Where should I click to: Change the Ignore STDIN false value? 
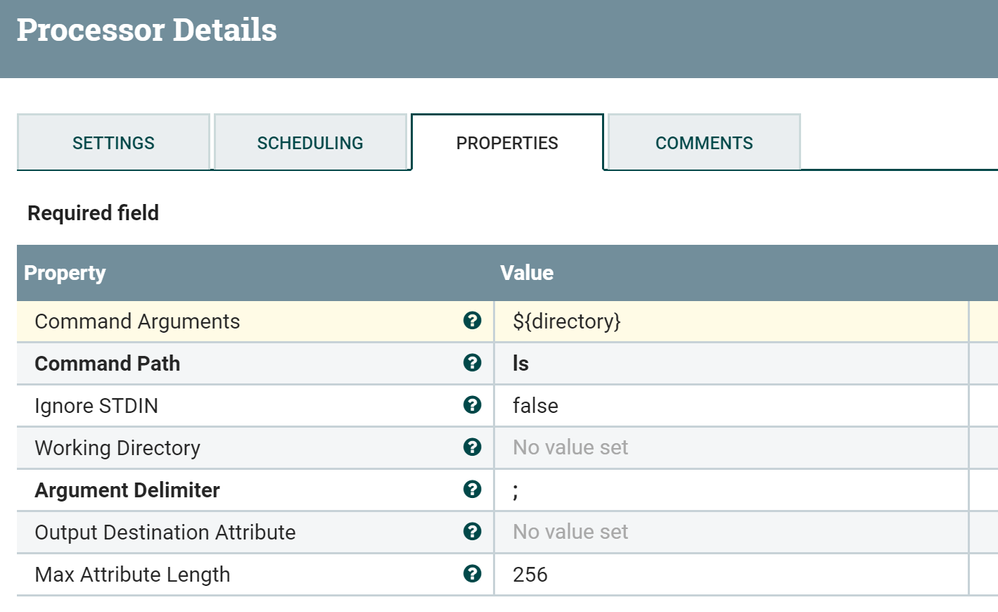pyautogui.click(x=535, y=406)
